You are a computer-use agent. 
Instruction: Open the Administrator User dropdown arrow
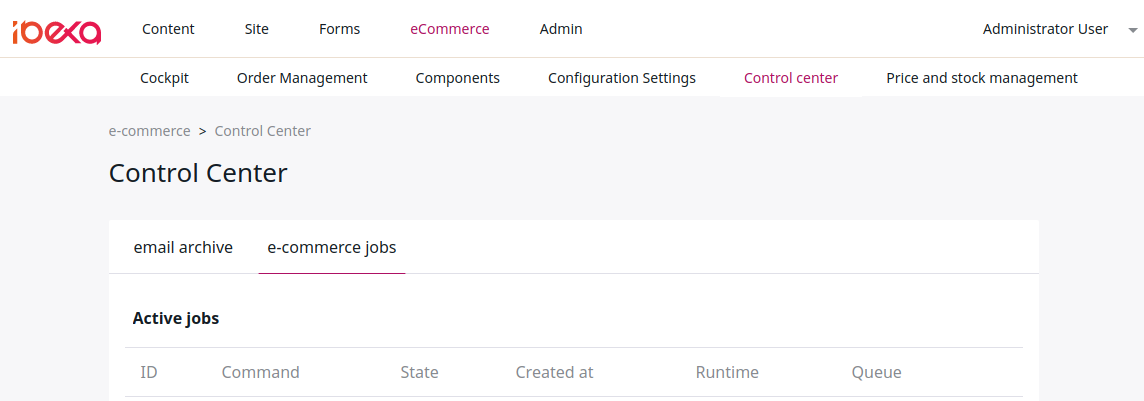(x=1132, y=31)
